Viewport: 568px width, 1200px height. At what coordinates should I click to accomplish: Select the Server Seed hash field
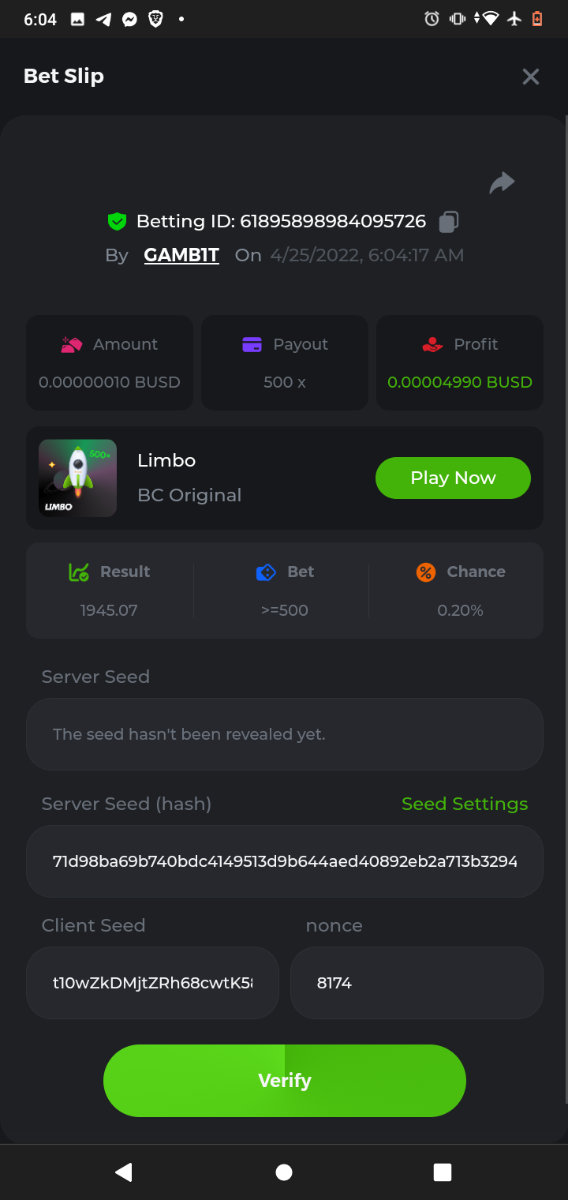click(x=285, y=861)
